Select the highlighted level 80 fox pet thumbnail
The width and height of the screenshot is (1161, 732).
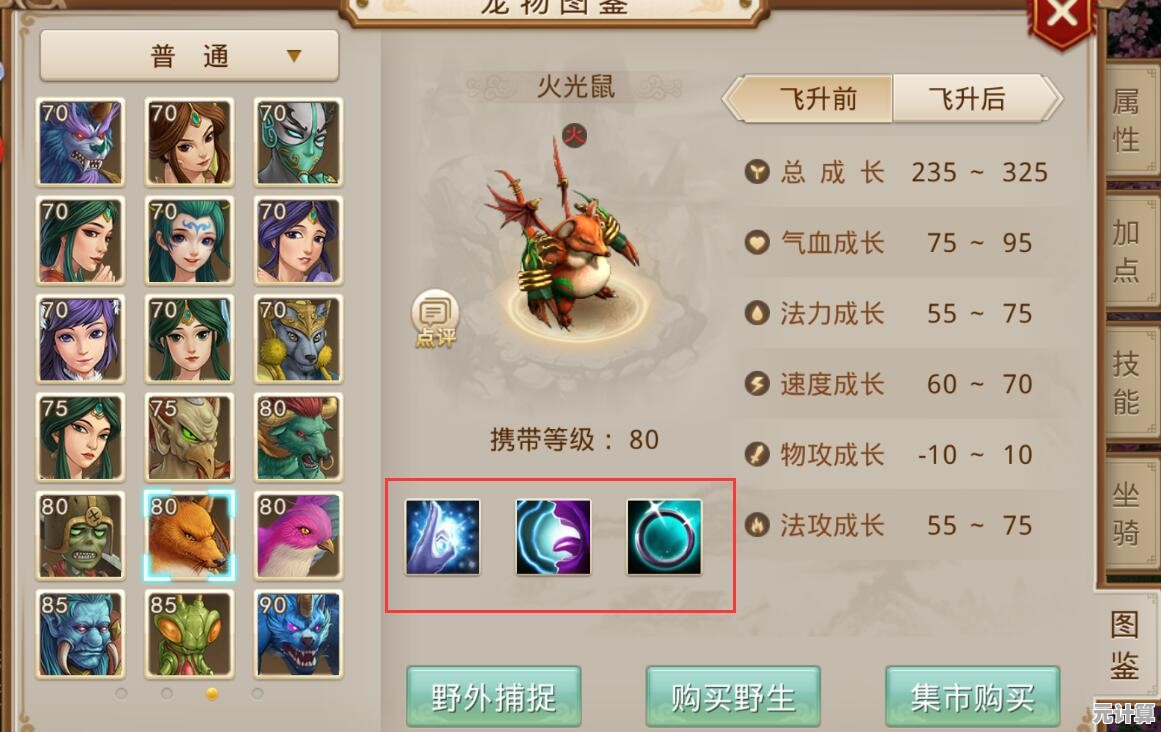tap(190, 535)
